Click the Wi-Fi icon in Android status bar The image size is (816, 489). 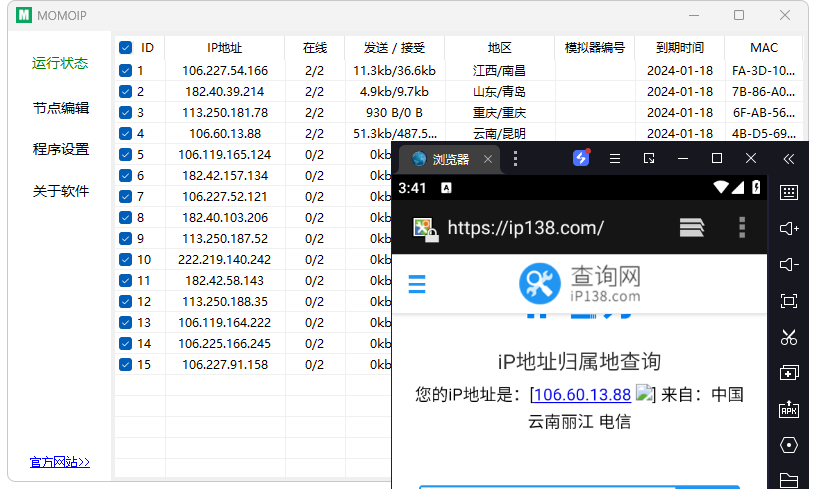click(x=721, y=187)
